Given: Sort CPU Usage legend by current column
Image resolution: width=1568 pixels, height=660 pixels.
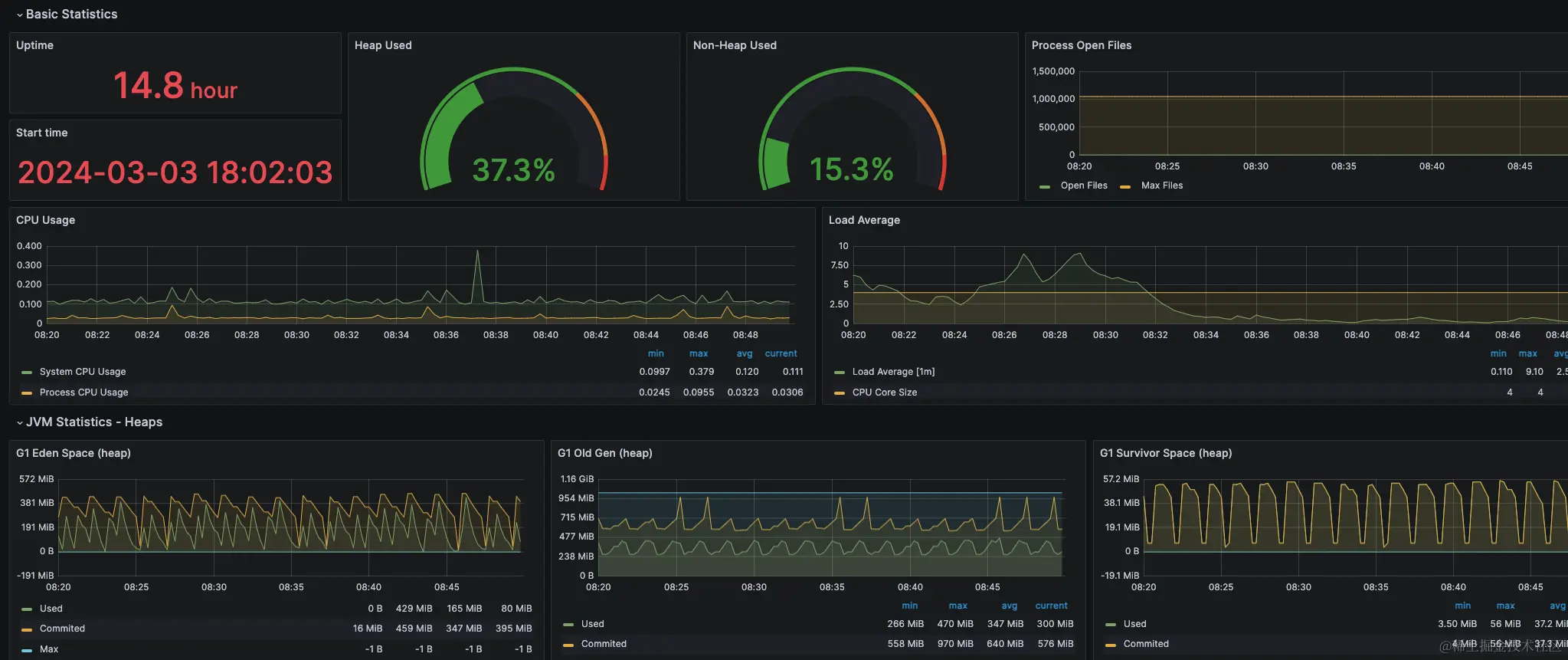Looking at the screenshot, I should 781,353.
